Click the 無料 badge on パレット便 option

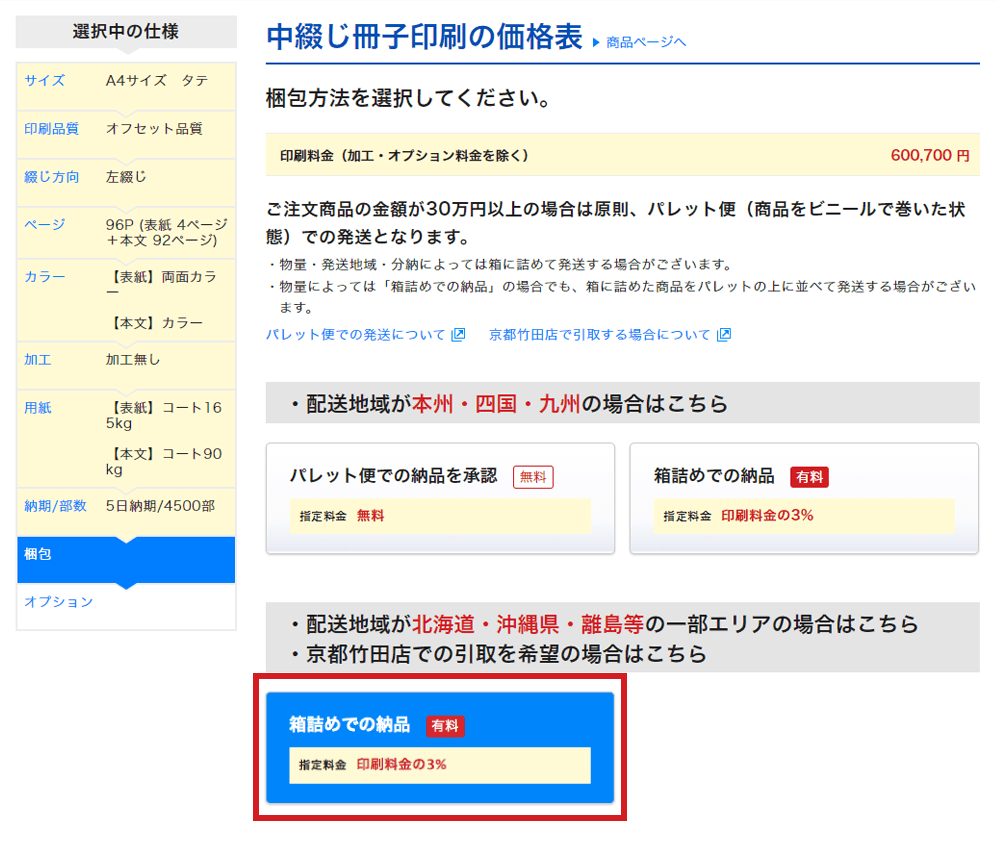(533, 477)
